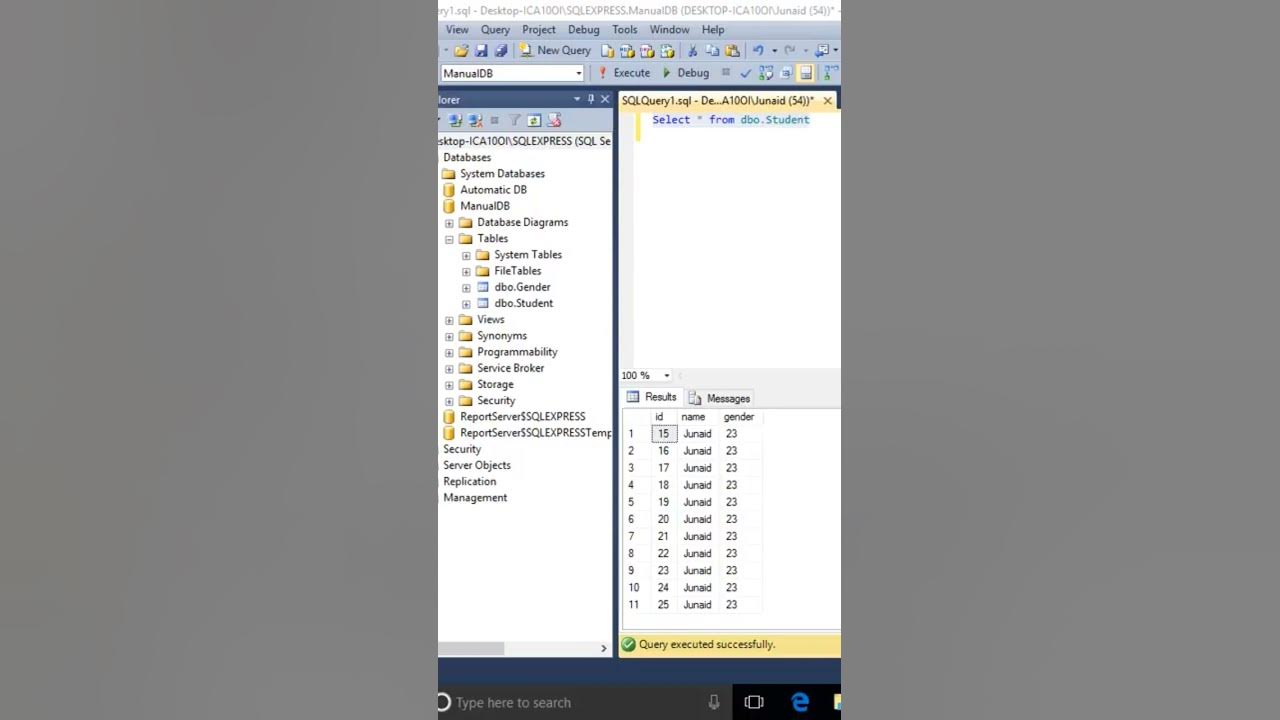Click the Filter funnel icon in Object Explorer
Viewport: 1280px width, 720px height.
click(515, 120)
